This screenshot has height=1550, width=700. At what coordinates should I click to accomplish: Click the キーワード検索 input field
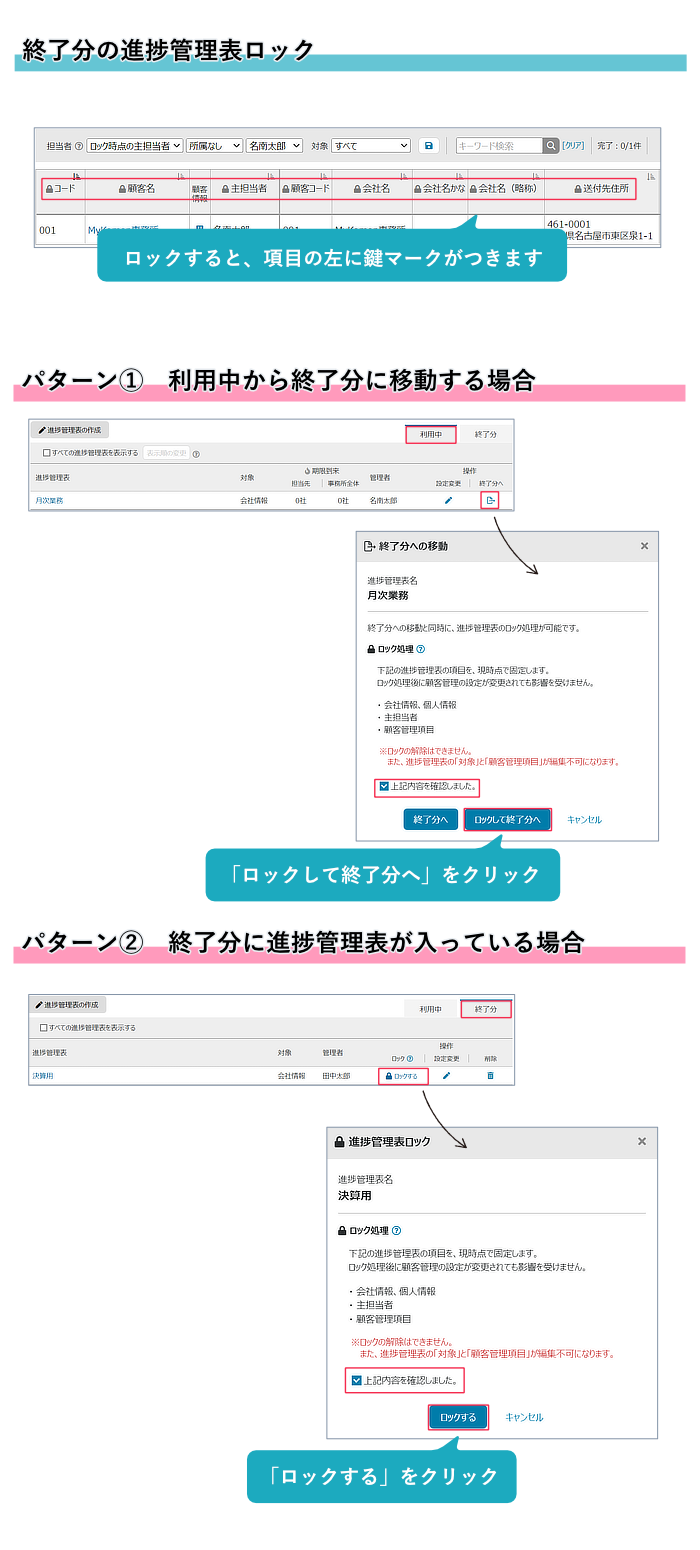[x=499, y=146]
